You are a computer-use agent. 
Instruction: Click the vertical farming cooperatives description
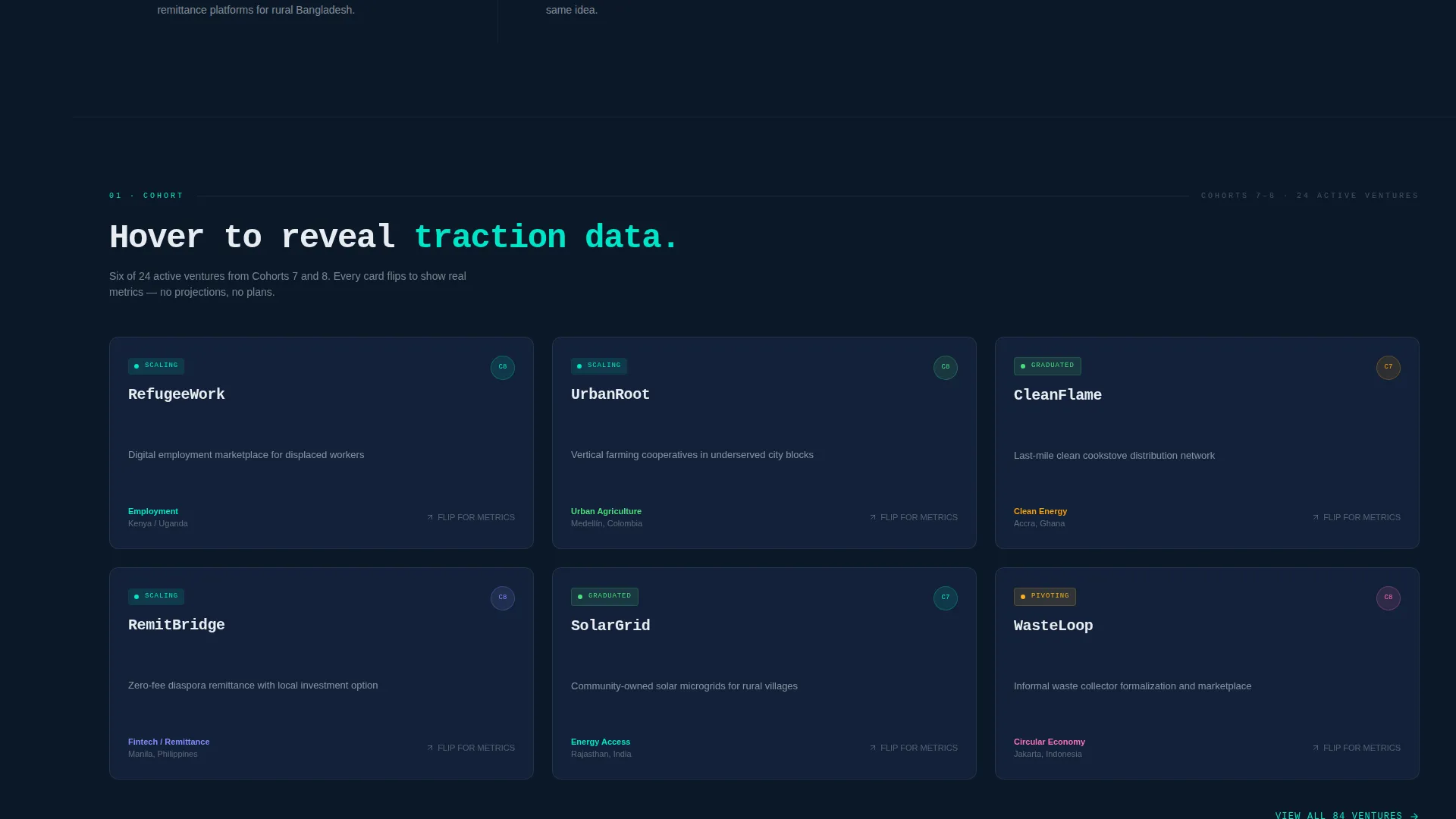tap(692, 455)
